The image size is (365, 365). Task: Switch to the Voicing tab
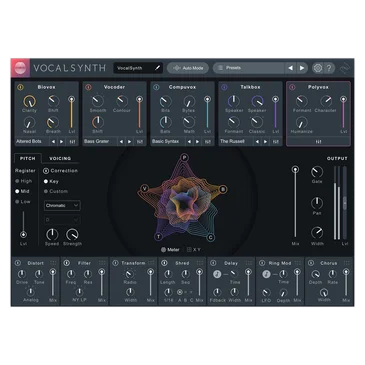[60, 158]
